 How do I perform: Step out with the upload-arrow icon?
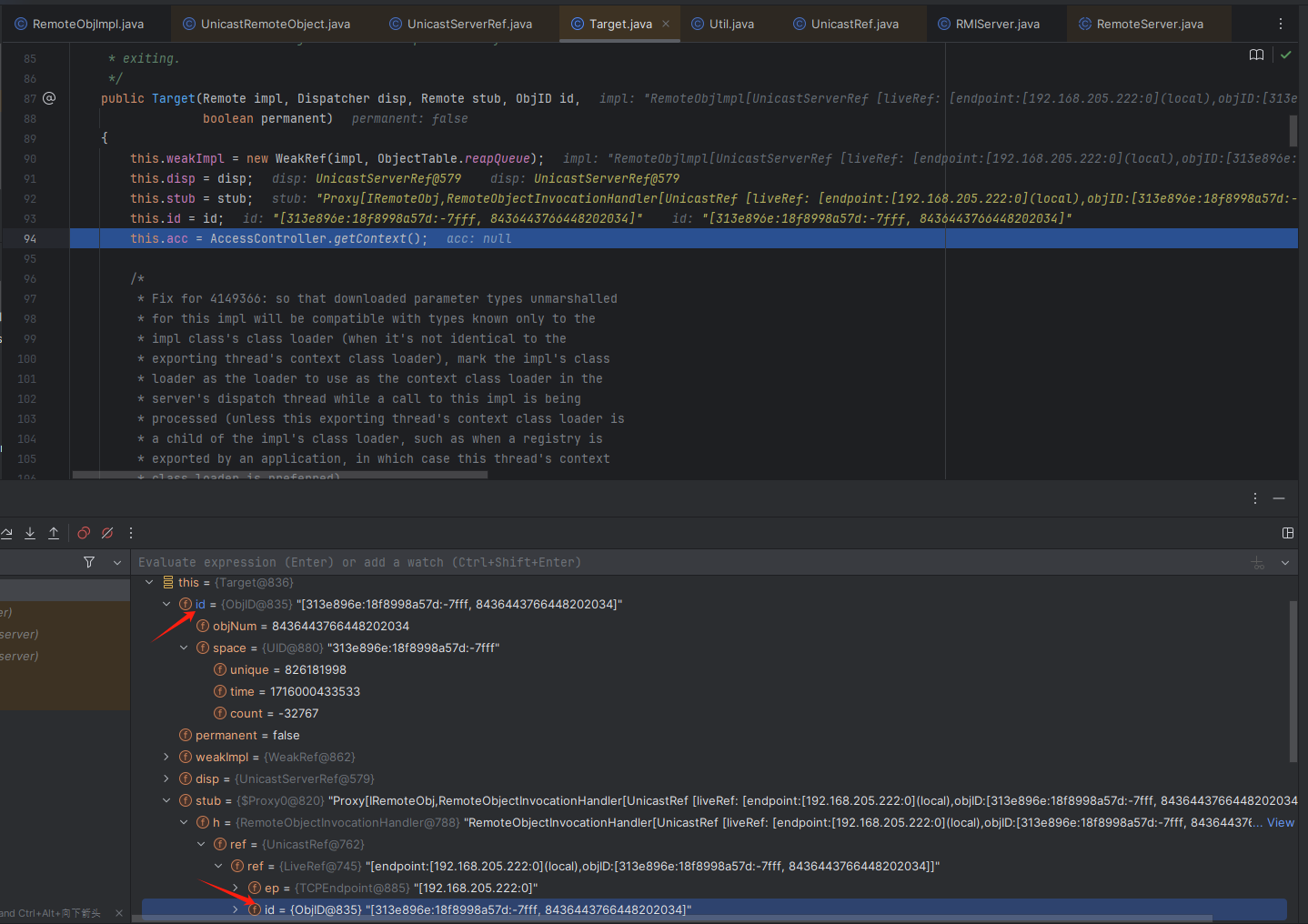click(x=54, y=533)
